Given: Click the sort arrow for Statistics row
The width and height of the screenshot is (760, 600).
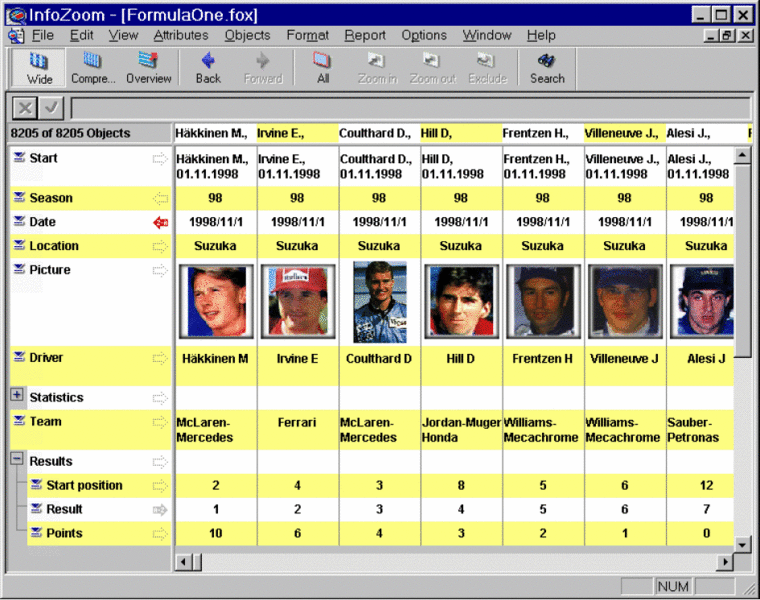Looking at the screenshot, I should tap(160, 398).
